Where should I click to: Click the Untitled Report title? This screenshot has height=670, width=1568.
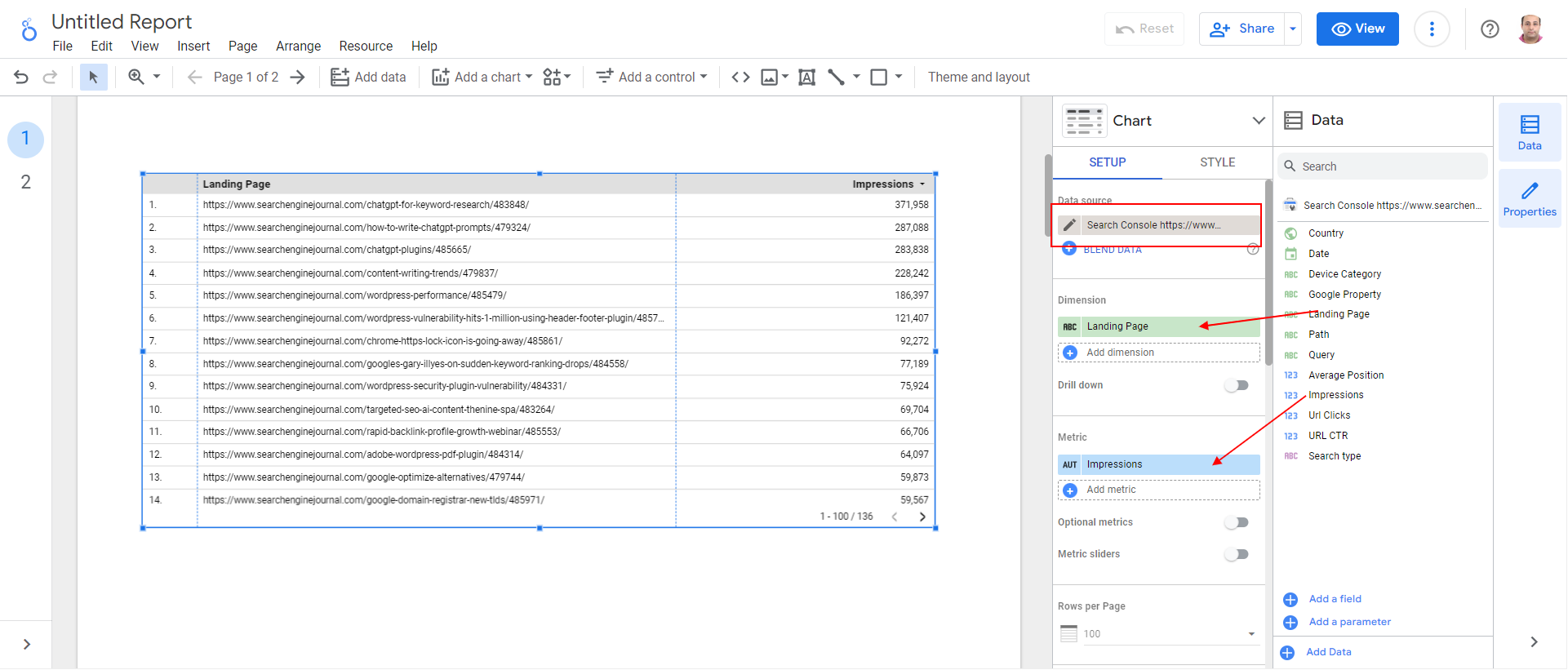pyautogui.click(x=122, y=21)
